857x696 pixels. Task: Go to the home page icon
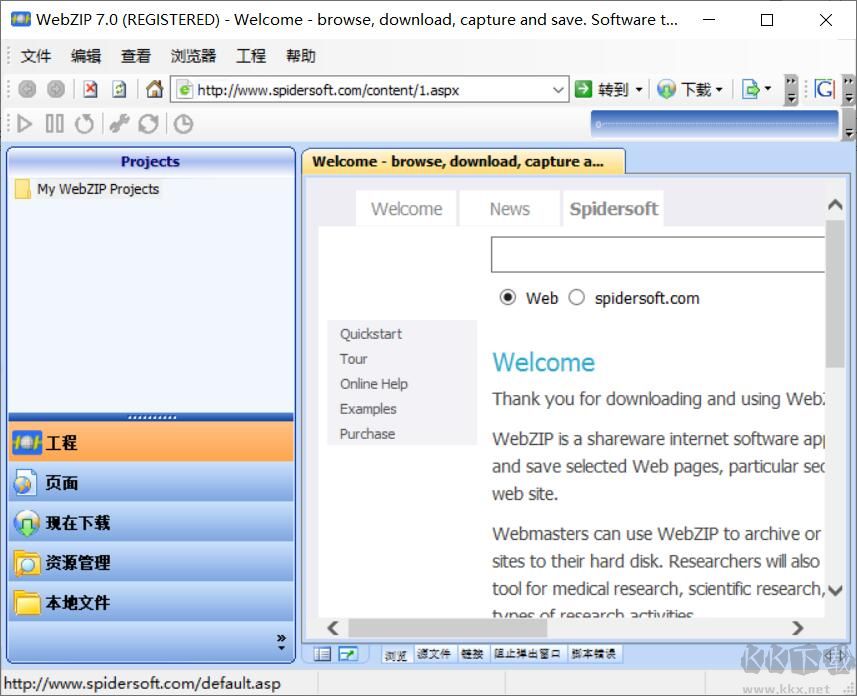coord(155,89)
